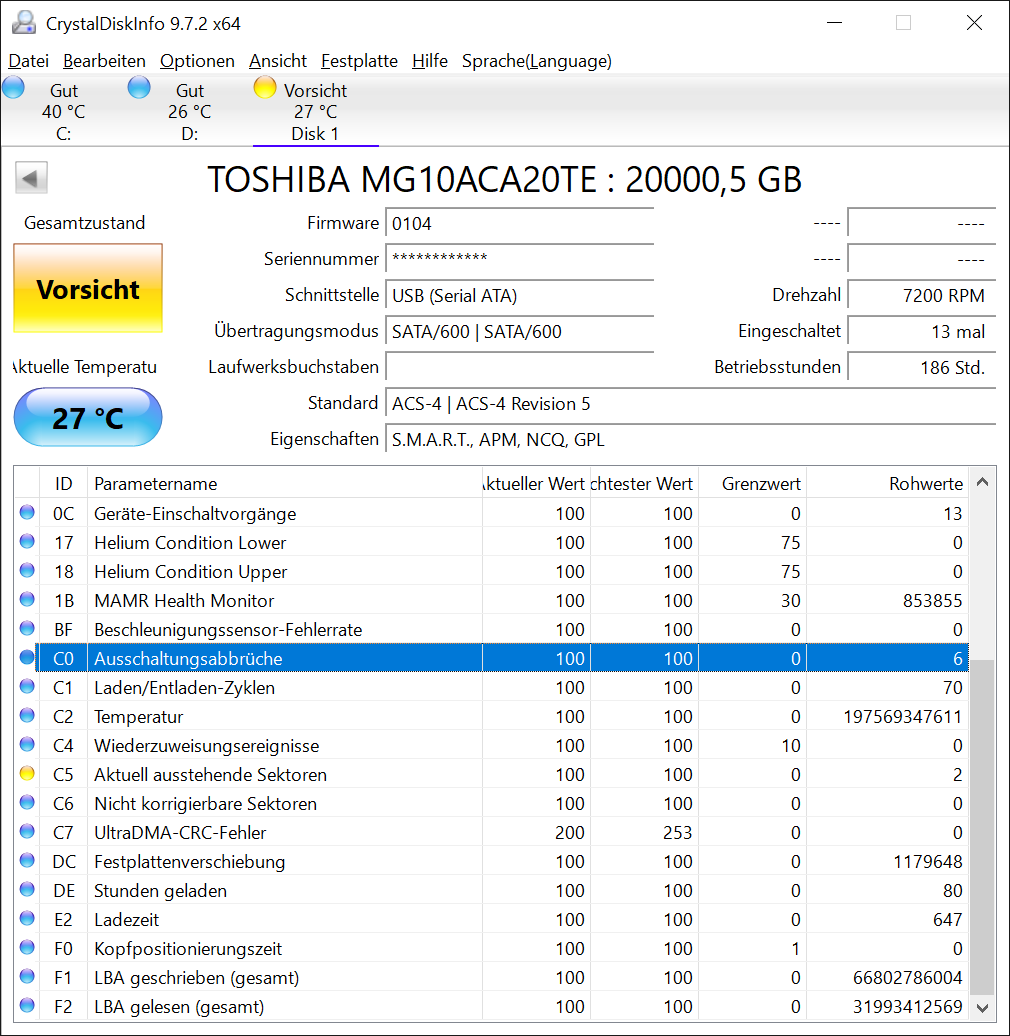Click the previous disk arrow button
The image size is (1010, 1036).
31,178
